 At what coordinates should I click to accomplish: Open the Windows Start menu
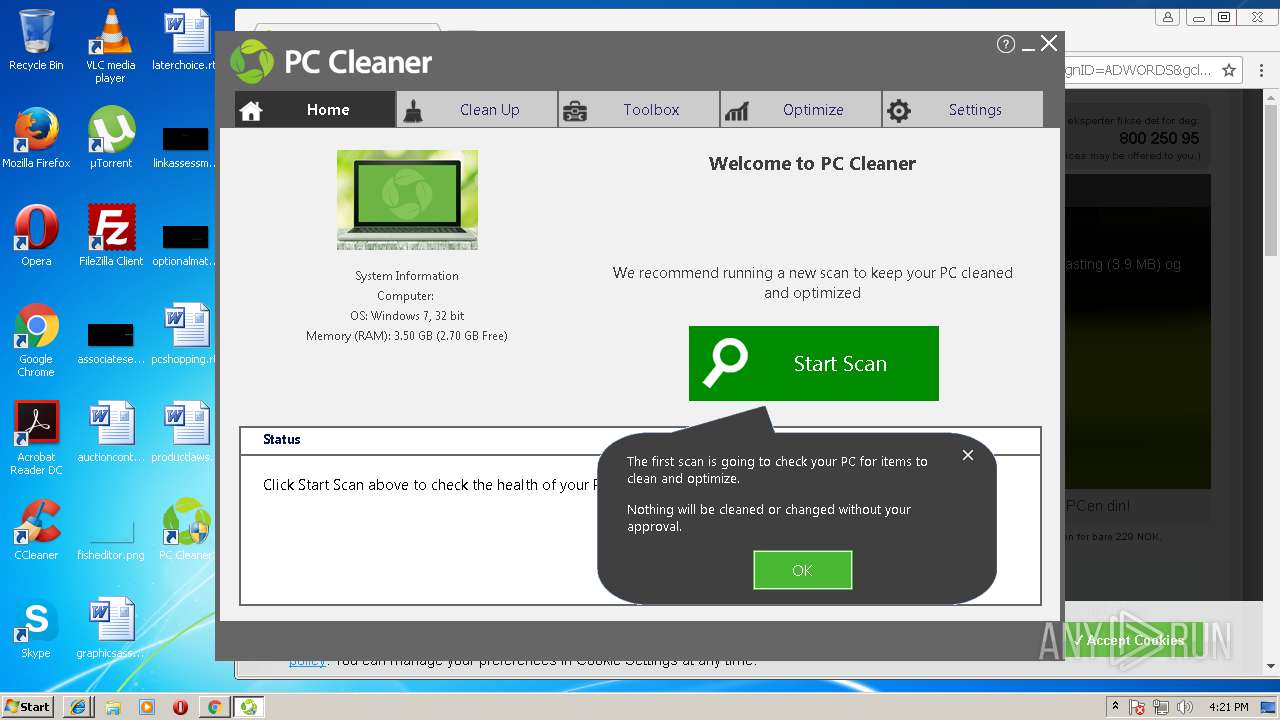(x=27, y=706)
